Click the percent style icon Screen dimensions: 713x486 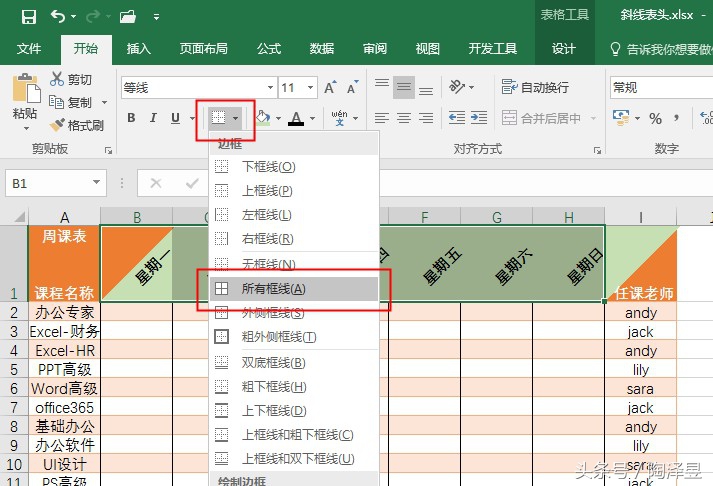pos(655,119)
